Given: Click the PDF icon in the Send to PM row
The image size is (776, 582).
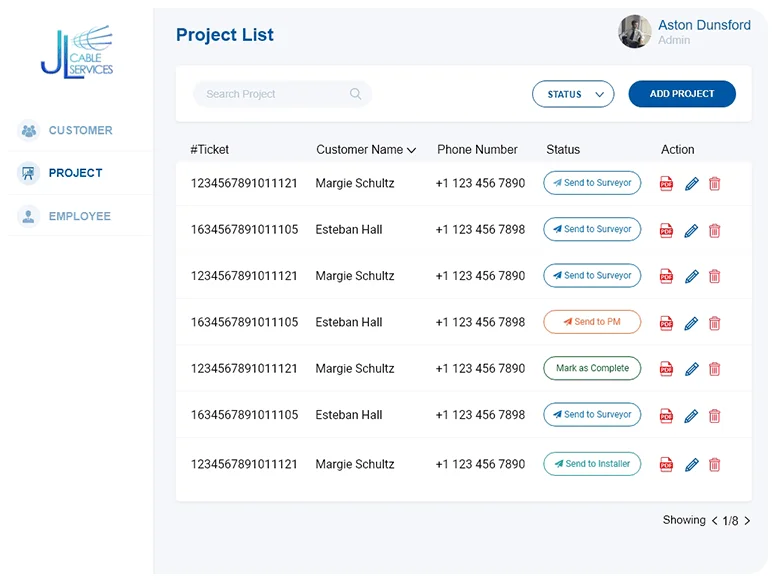Looking at the screenshot, I should coord(666,323).
